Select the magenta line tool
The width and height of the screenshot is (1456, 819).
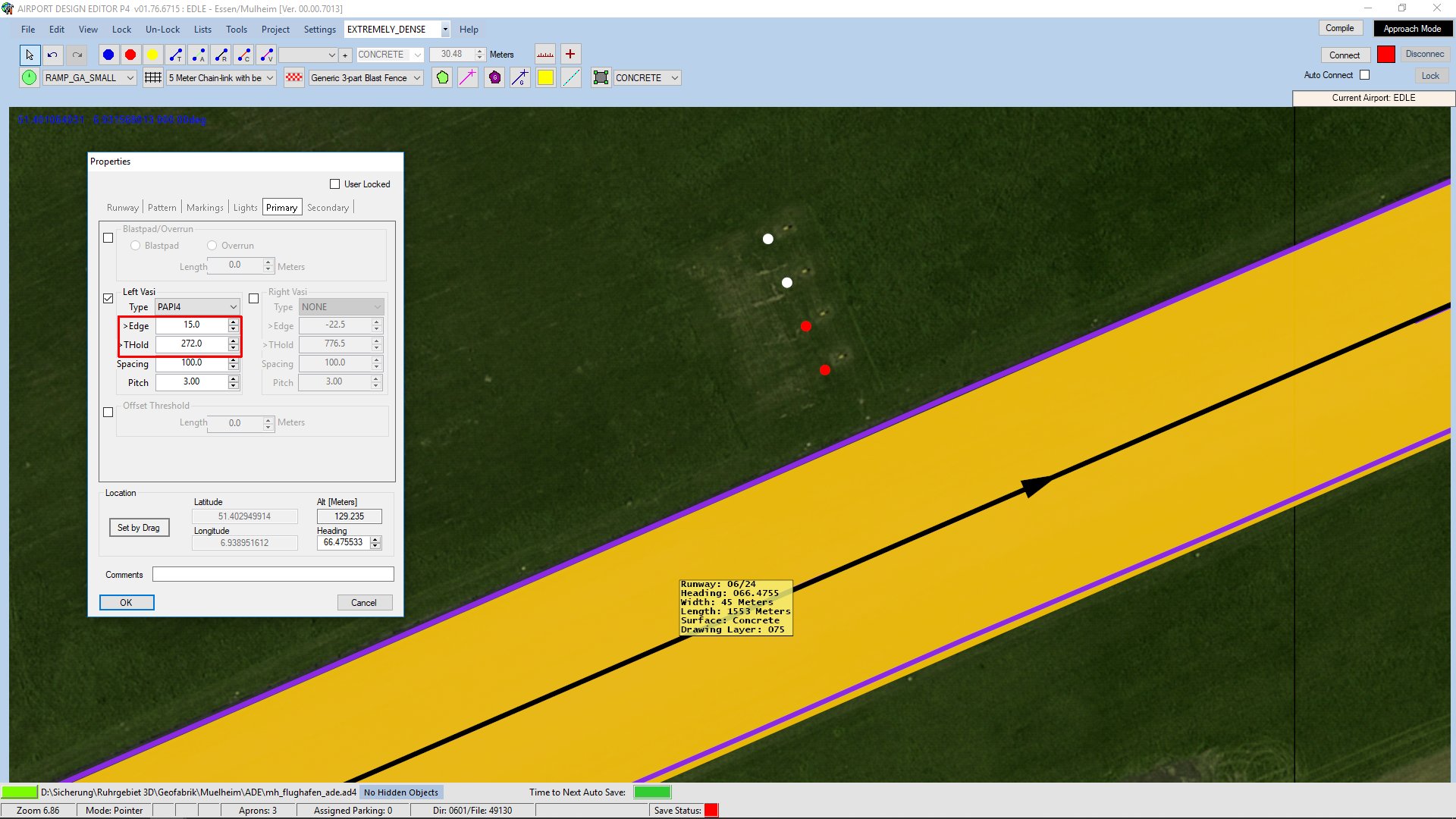468,77
